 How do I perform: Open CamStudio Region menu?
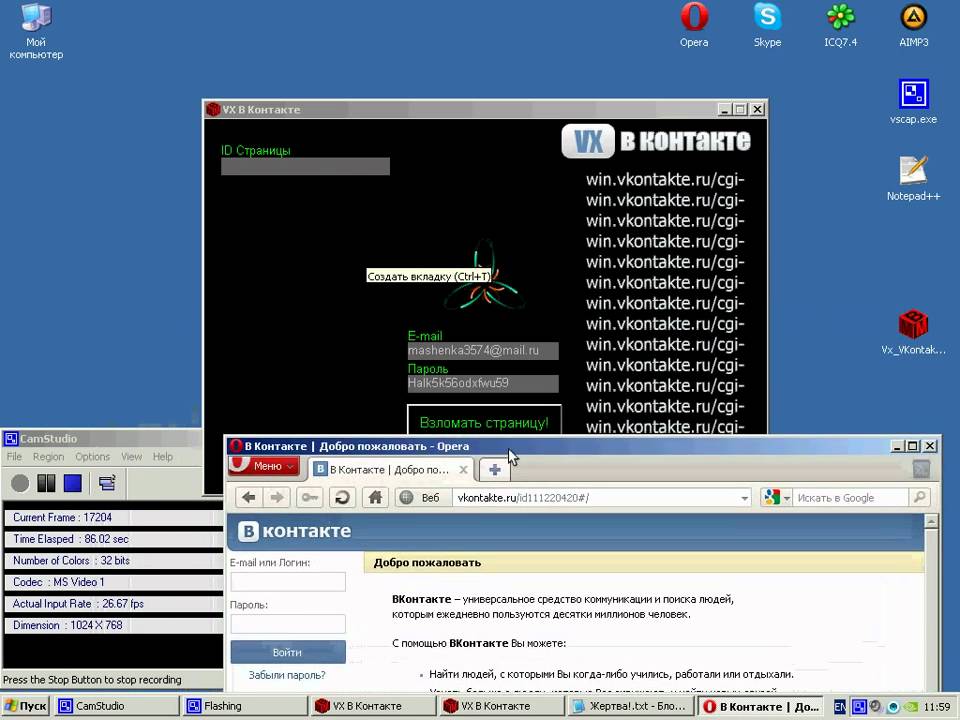coord(48,457)
